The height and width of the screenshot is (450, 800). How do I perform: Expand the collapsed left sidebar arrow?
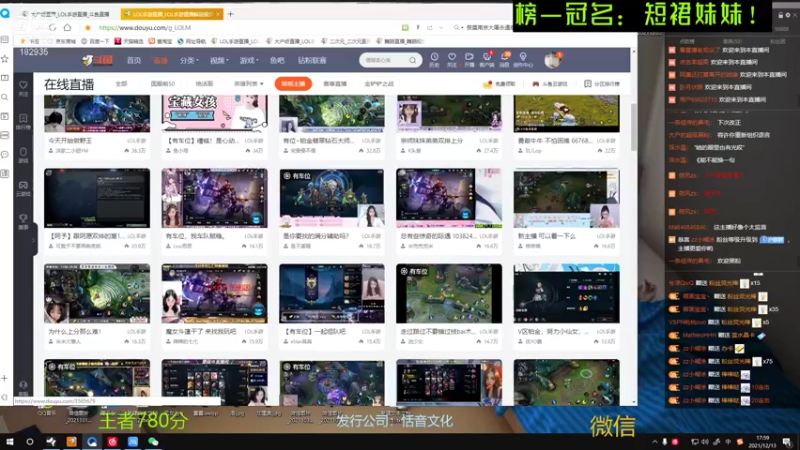point(34,239)
